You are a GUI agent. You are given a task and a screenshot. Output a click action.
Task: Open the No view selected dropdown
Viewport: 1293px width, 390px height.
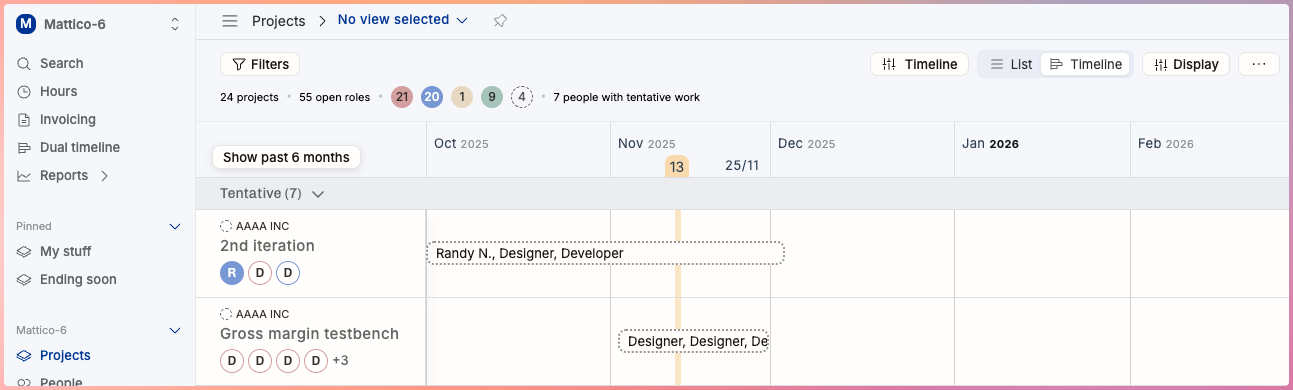[403, 20]
